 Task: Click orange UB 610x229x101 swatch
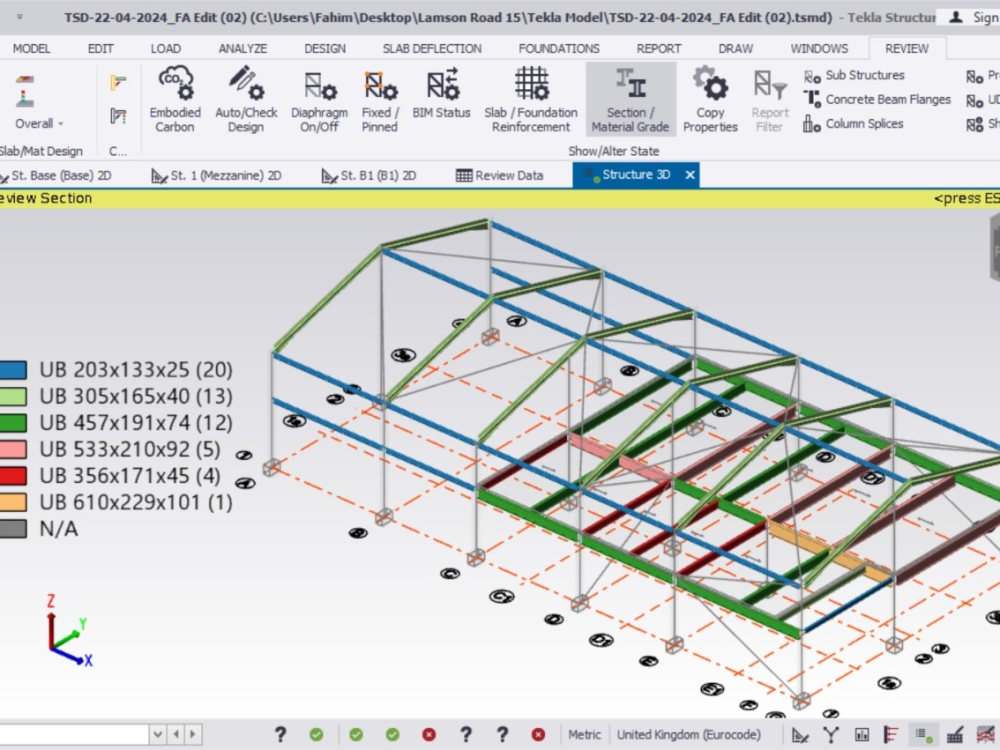coord(13,503)
